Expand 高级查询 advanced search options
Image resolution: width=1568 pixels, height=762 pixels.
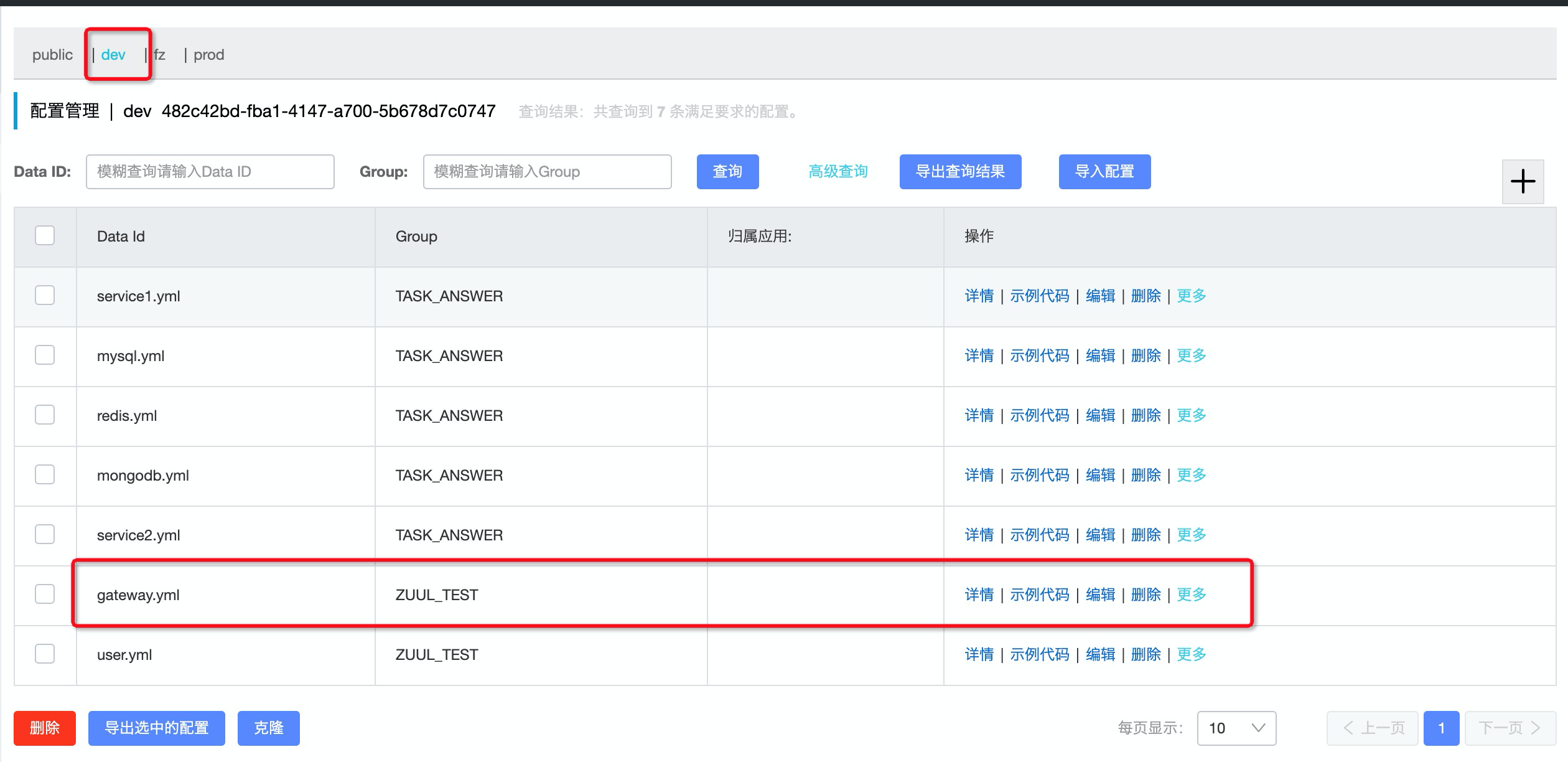pos(838,172)
